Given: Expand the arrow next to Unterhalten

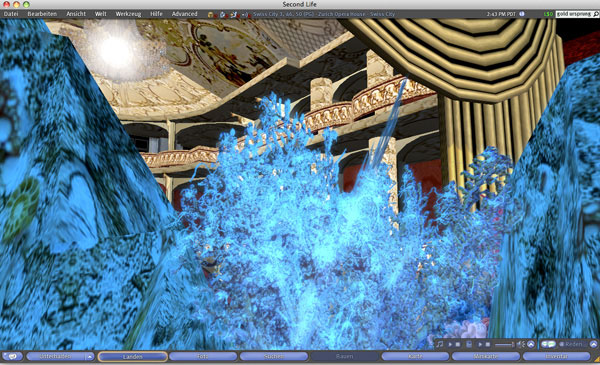Looking at the screenshot, I should click(90, 356).
